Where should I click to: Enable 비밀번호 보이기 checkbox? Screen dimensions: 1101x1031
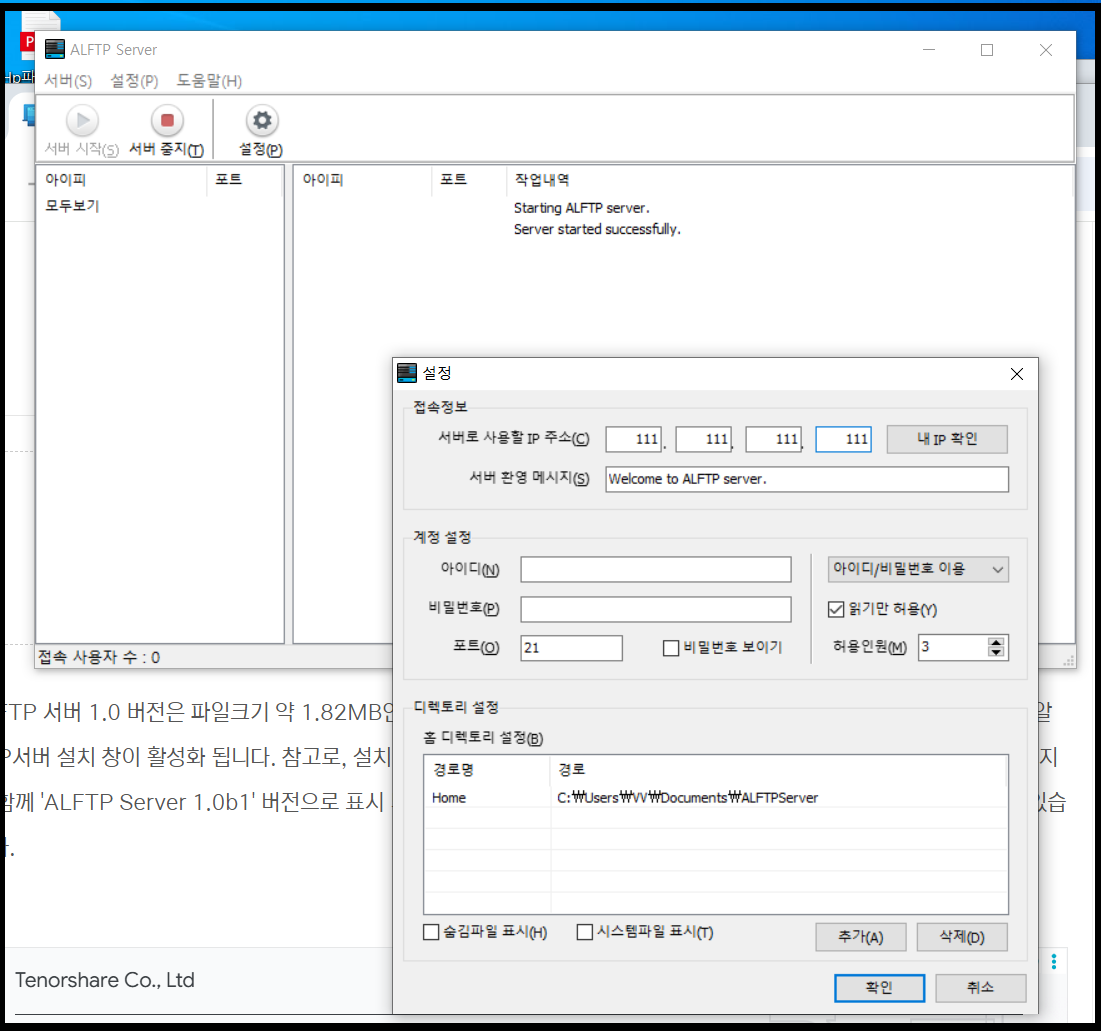(x=671, y=648)
